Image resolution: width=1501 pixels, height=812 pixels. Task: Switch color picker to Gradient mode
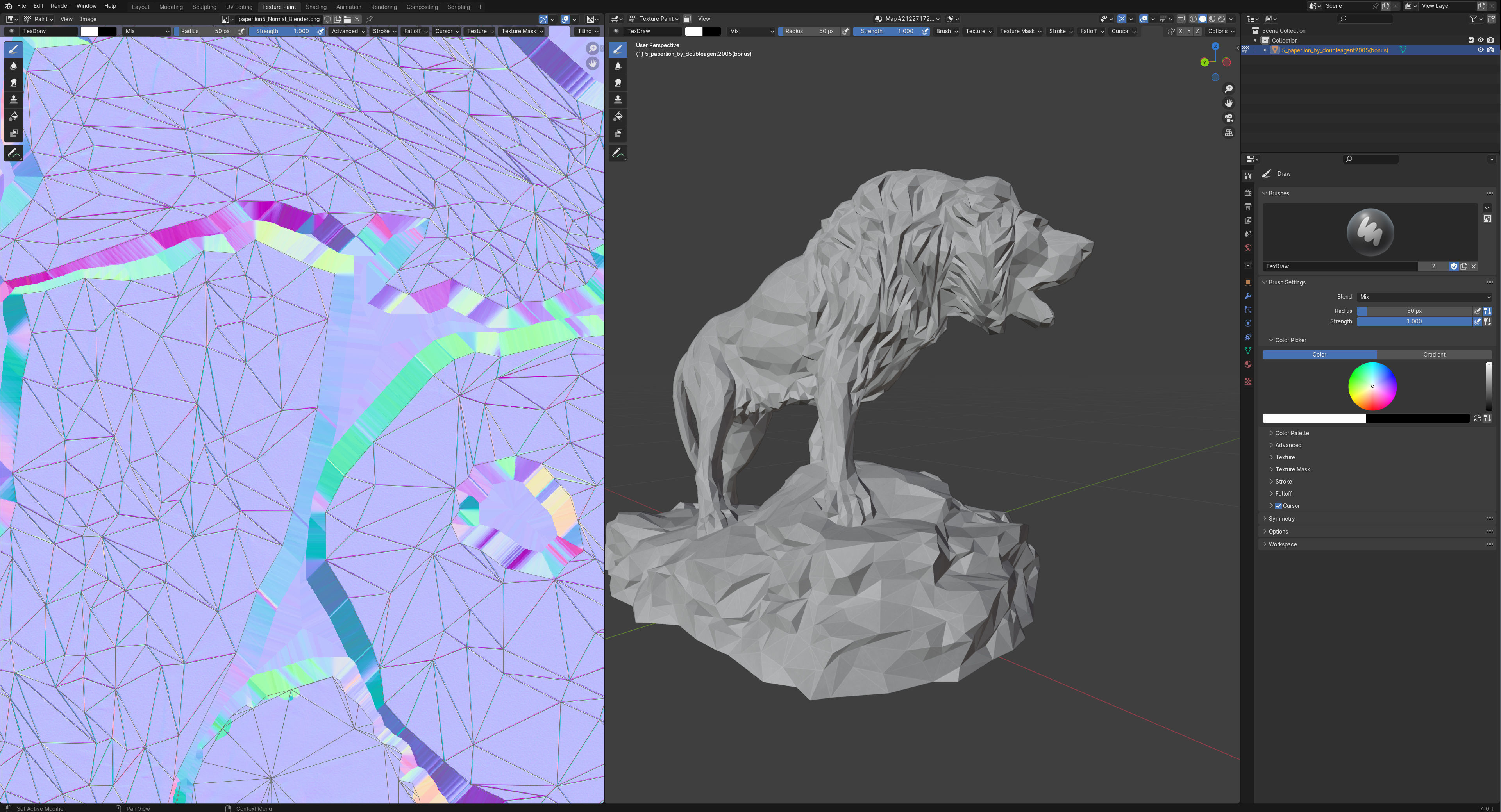tap(1434, 355)
